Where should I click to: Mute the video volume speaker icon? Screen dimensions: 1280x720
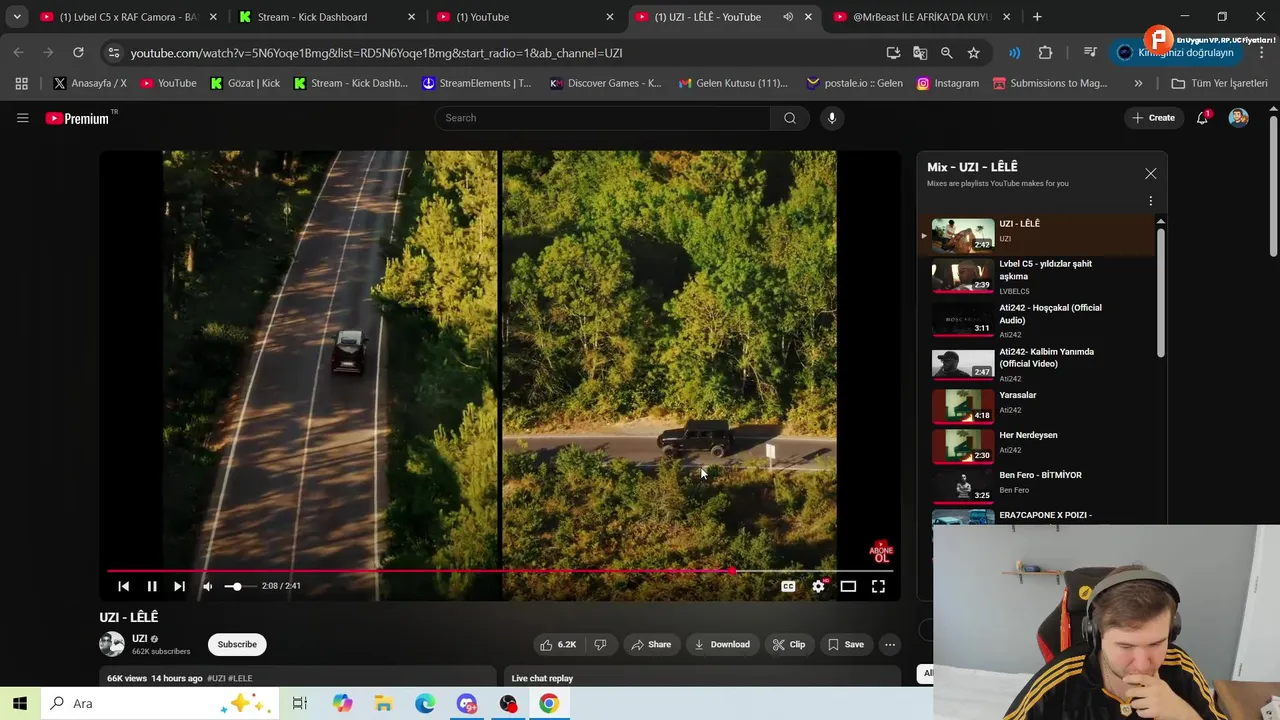pyautogui.click(x=207, y=586)
